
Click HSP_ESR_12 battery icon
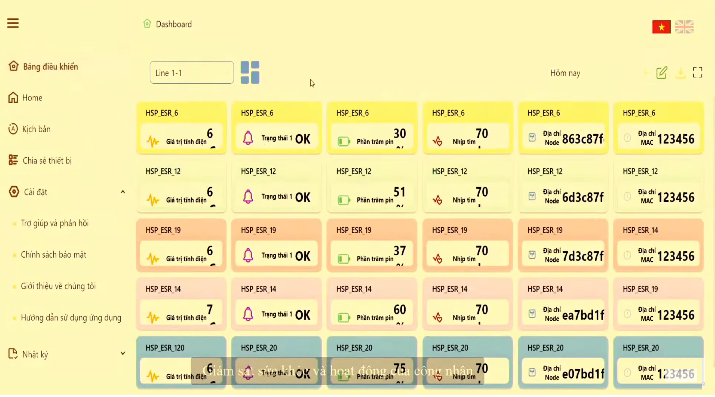[x=343, y=200]
